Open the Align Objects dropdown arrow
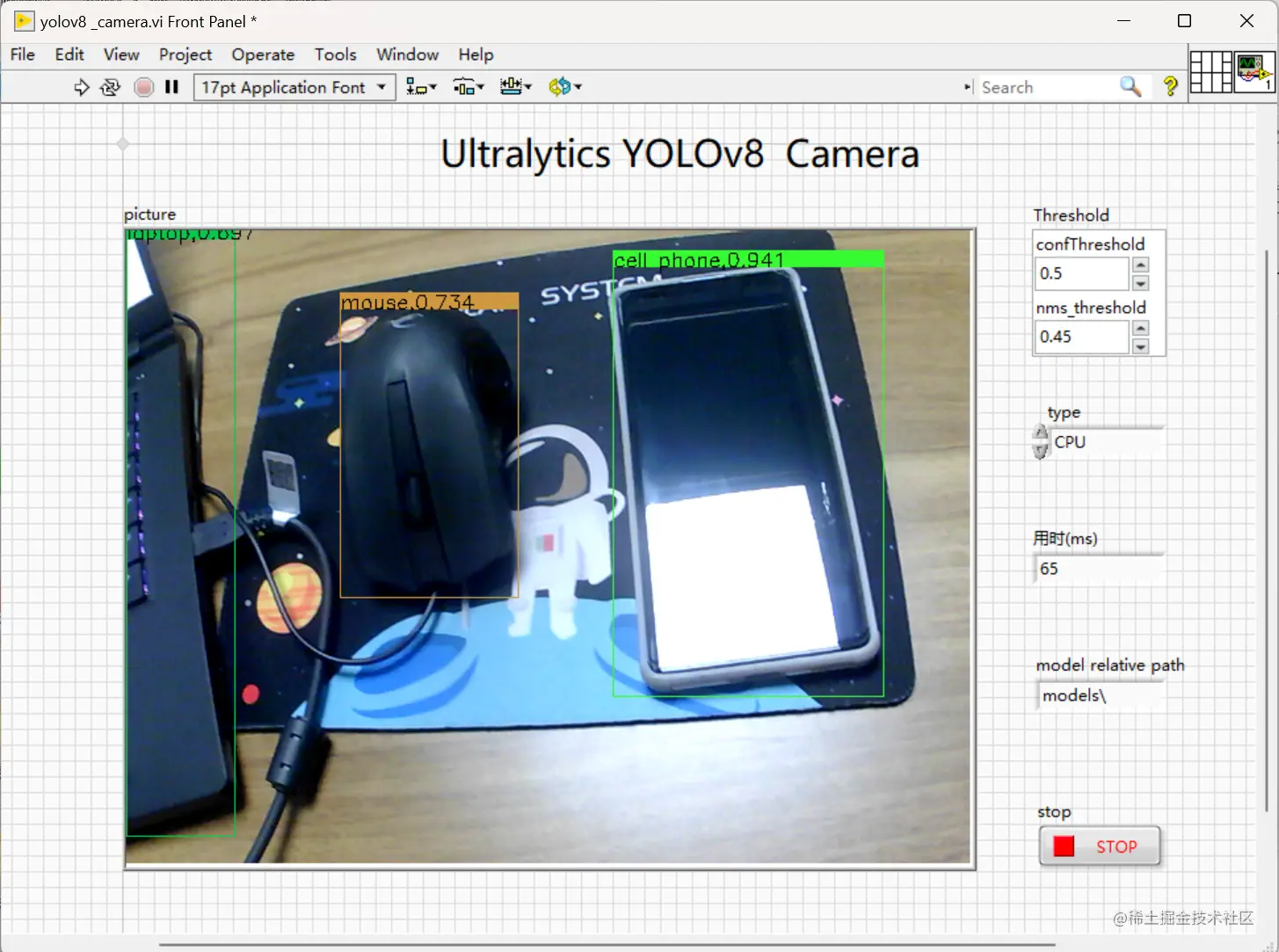This screenshot has height=952, width=1279. (x=433, y=87)
